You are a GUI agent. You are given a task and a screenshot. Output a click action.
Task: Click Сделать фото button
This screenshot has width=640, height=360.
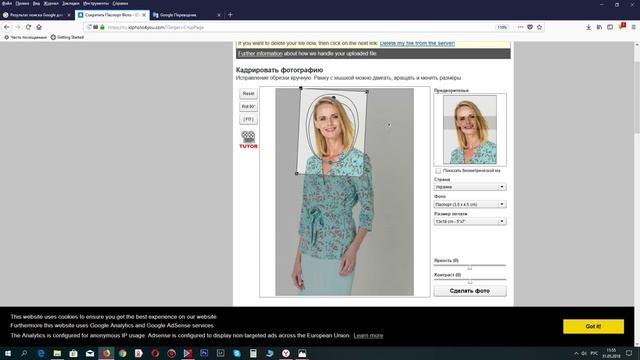tap(470, 291)
